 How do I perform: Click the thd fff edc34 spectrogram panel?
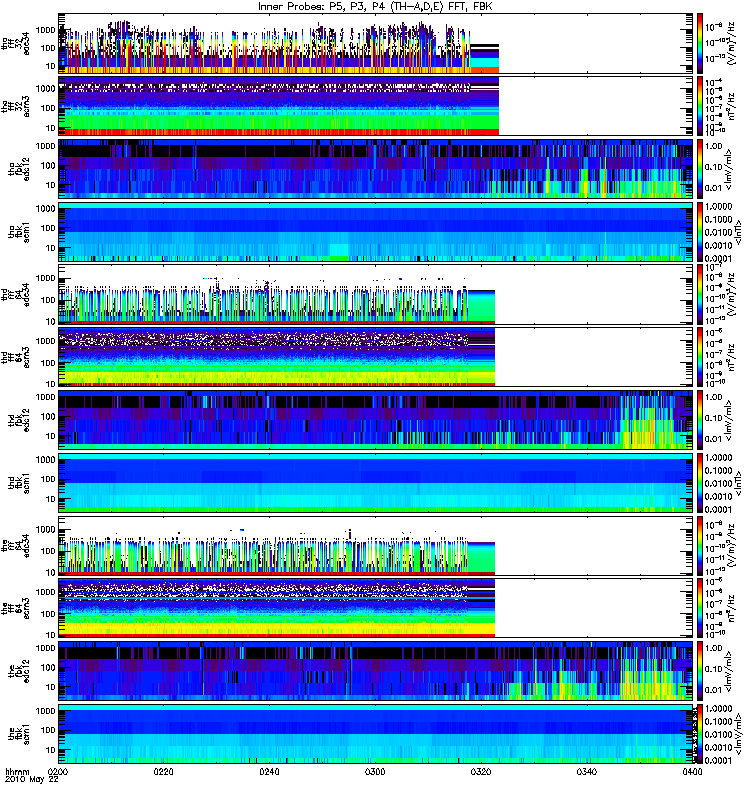pyautogui.click(x=376, y=295)
